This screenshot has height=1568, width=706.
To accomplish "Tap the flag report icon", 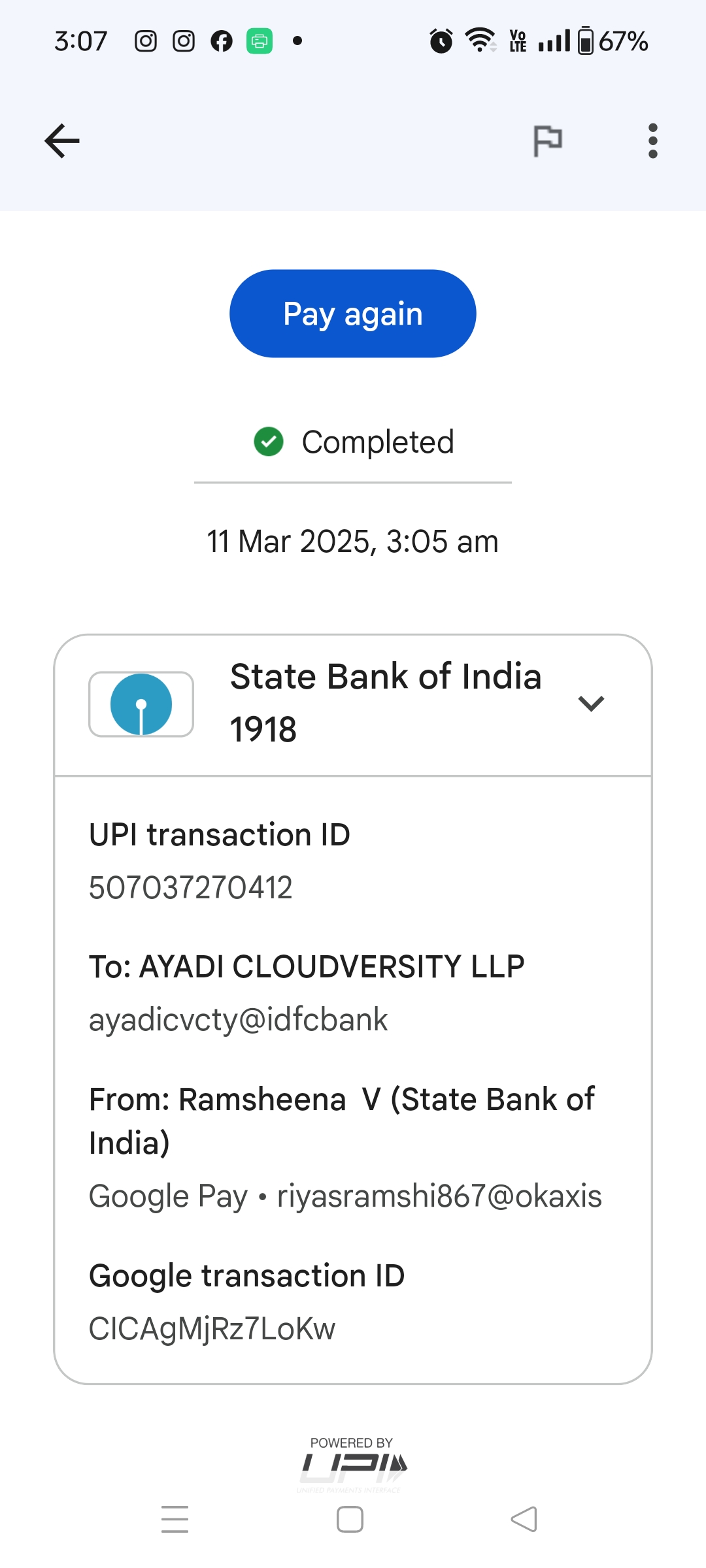I will [548, 140].
